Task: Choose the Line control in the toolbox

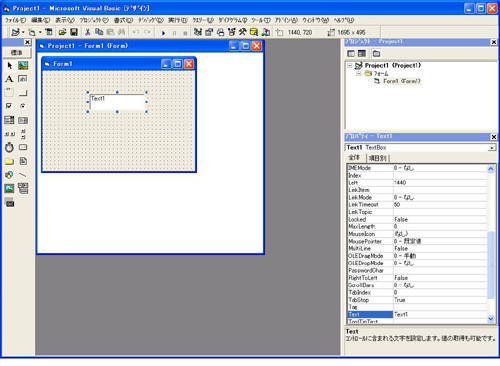Action: coord(23,175)
